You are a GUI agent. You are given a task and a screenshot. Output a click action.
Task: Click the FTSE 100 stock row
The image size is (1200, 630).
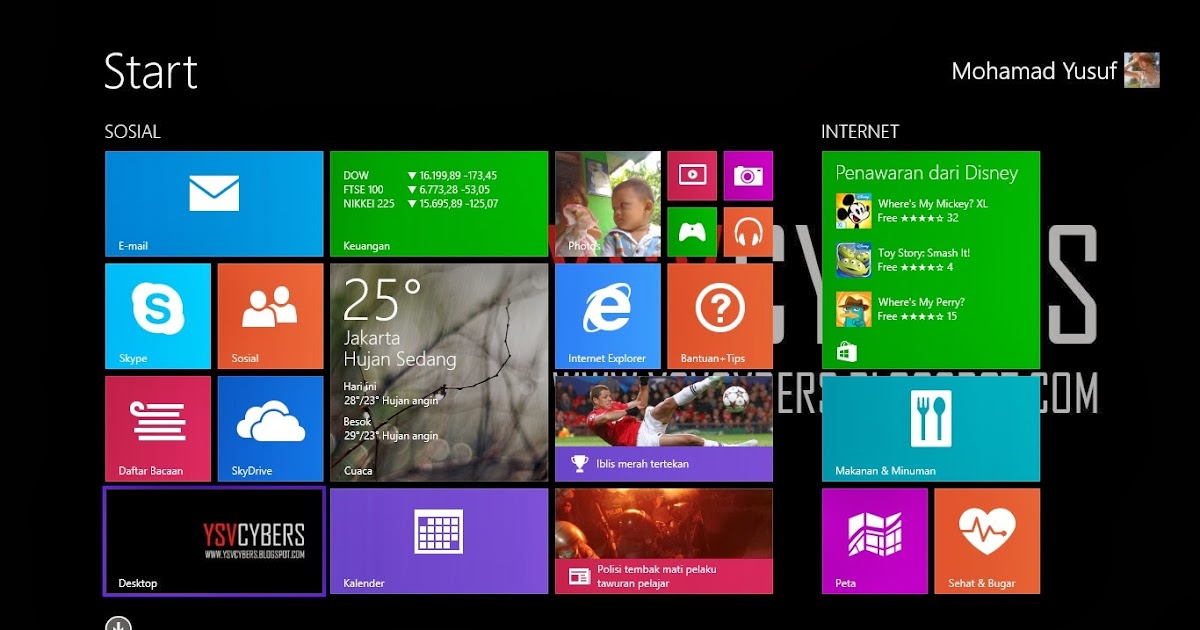(417, 189)
